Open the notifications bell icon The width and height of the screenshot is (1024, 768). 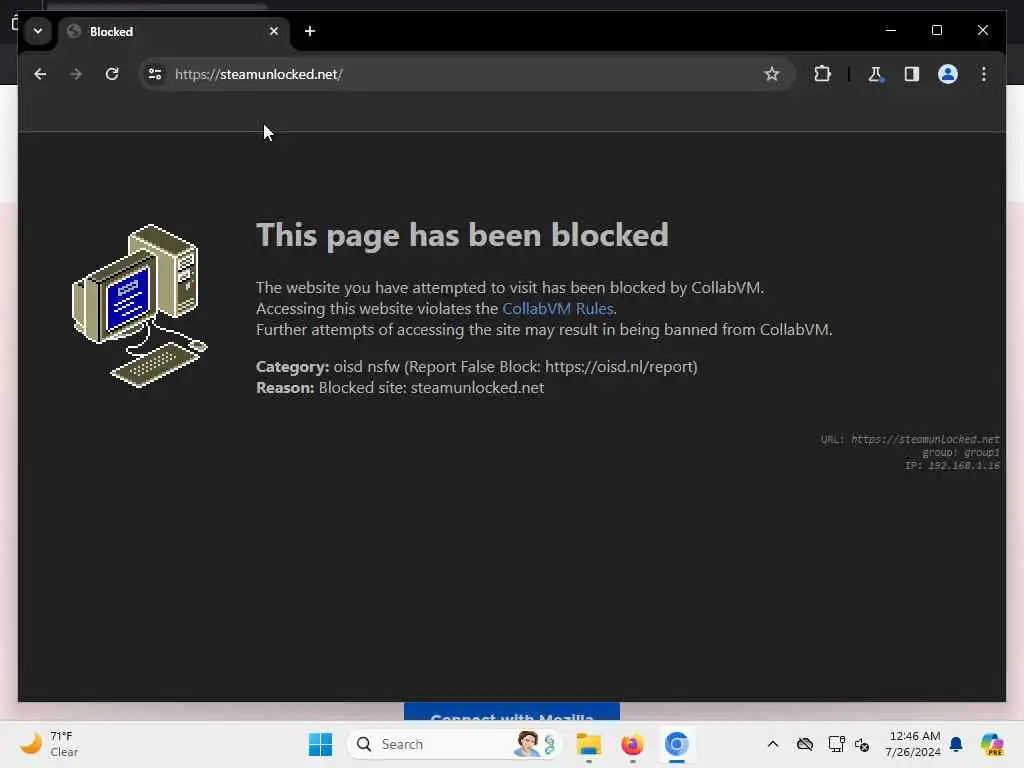[956, 744]
